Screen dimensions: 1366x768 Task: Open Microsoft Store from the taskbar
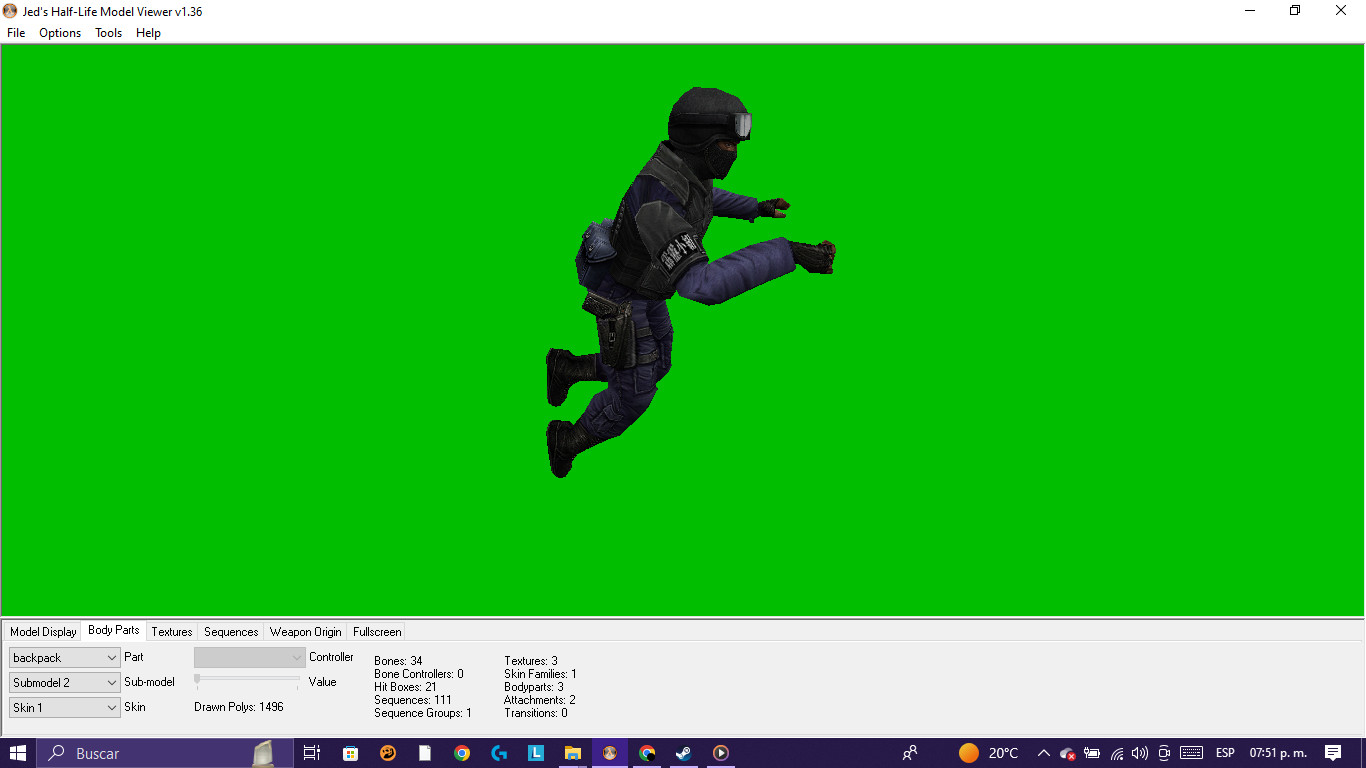(x=350, y=753)
